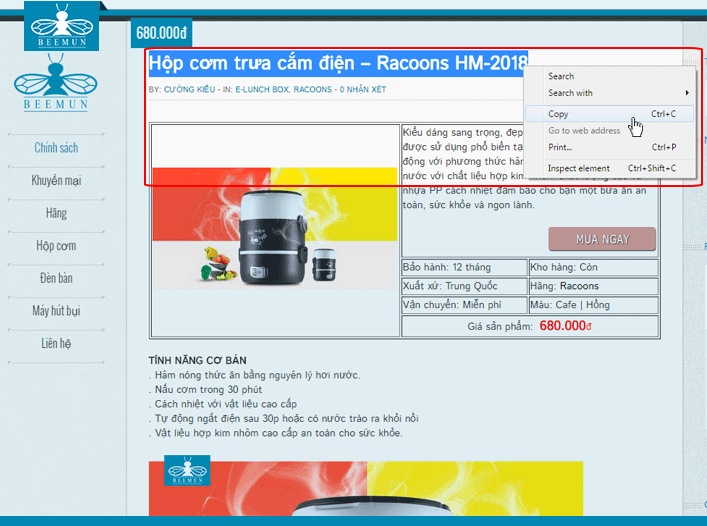707x526 pixels.
Task: Choose Search in the context menu
Action: pyautogui.click(x=609, y=76)
